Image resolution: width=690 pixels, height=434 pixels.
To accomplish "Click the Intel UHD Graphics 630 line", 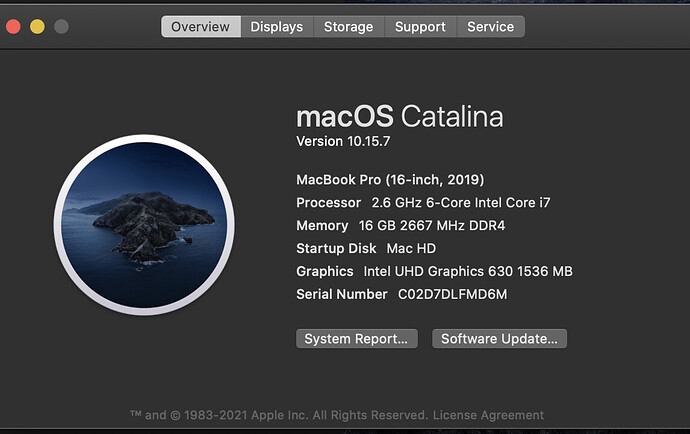I will pos(435,271).
